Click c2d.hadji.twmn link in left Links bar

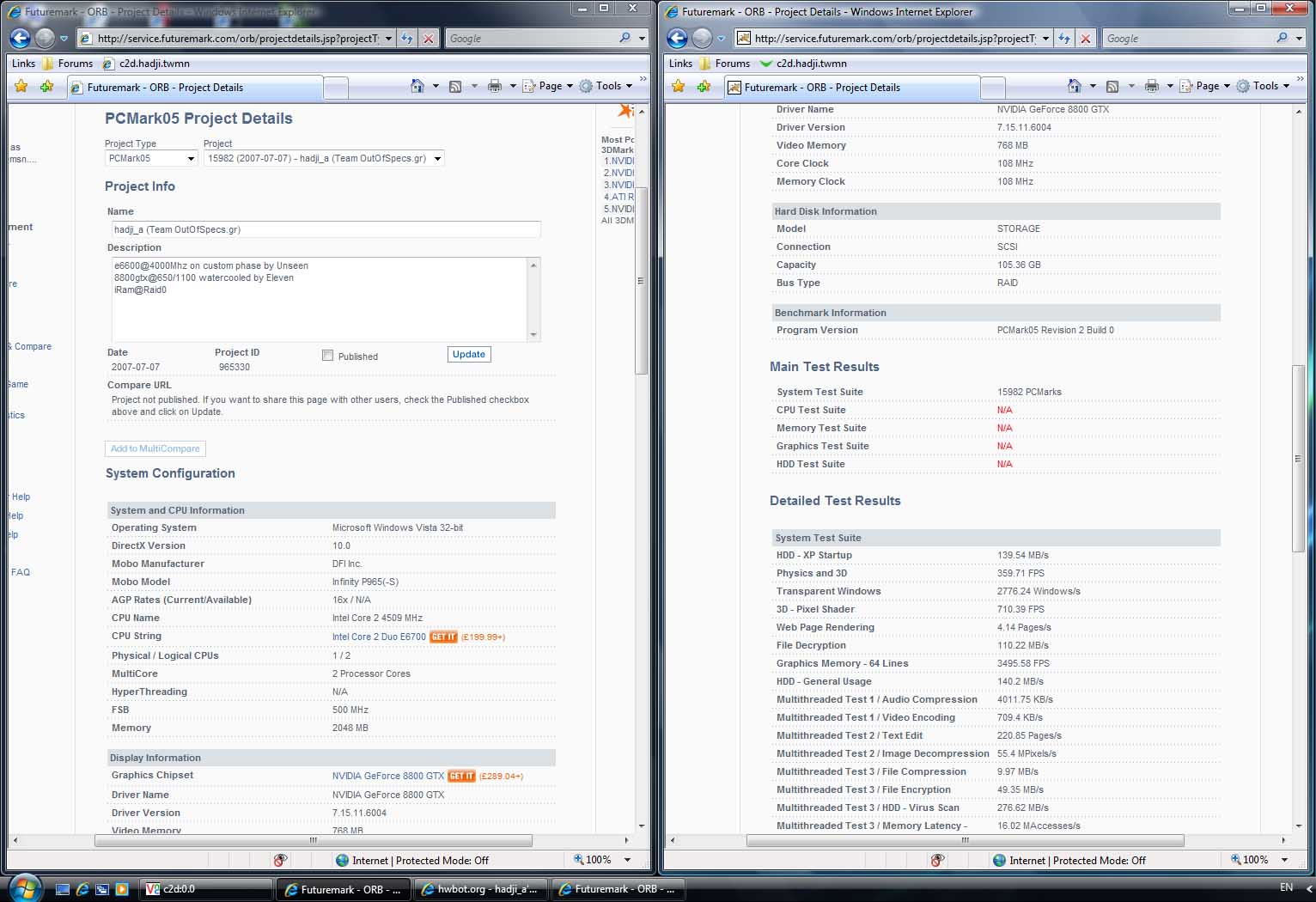coord(147,64)
